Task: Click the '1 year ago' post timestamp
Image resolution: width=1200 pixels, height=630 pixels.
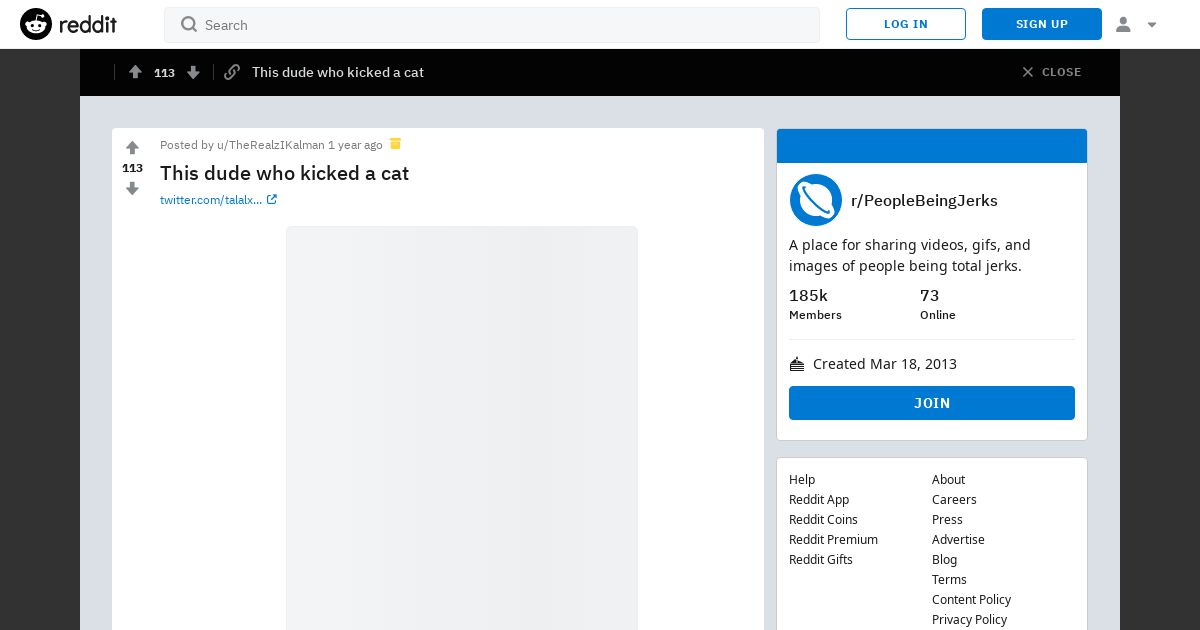Action: click(355, 145)
